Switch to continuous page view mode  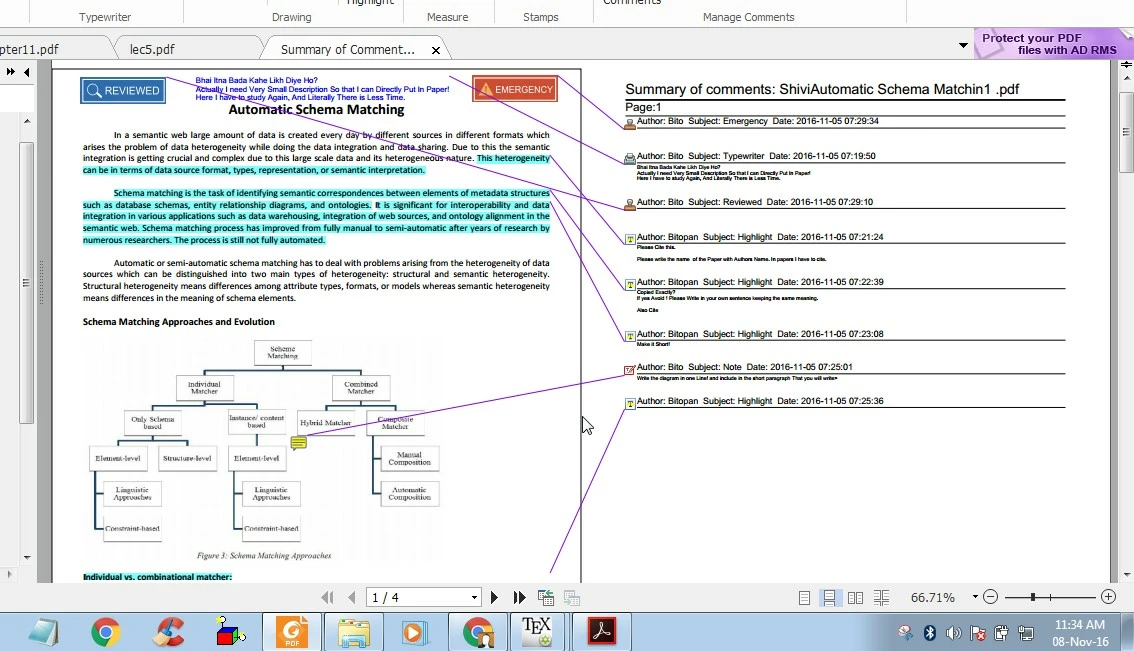coord(830,597)
